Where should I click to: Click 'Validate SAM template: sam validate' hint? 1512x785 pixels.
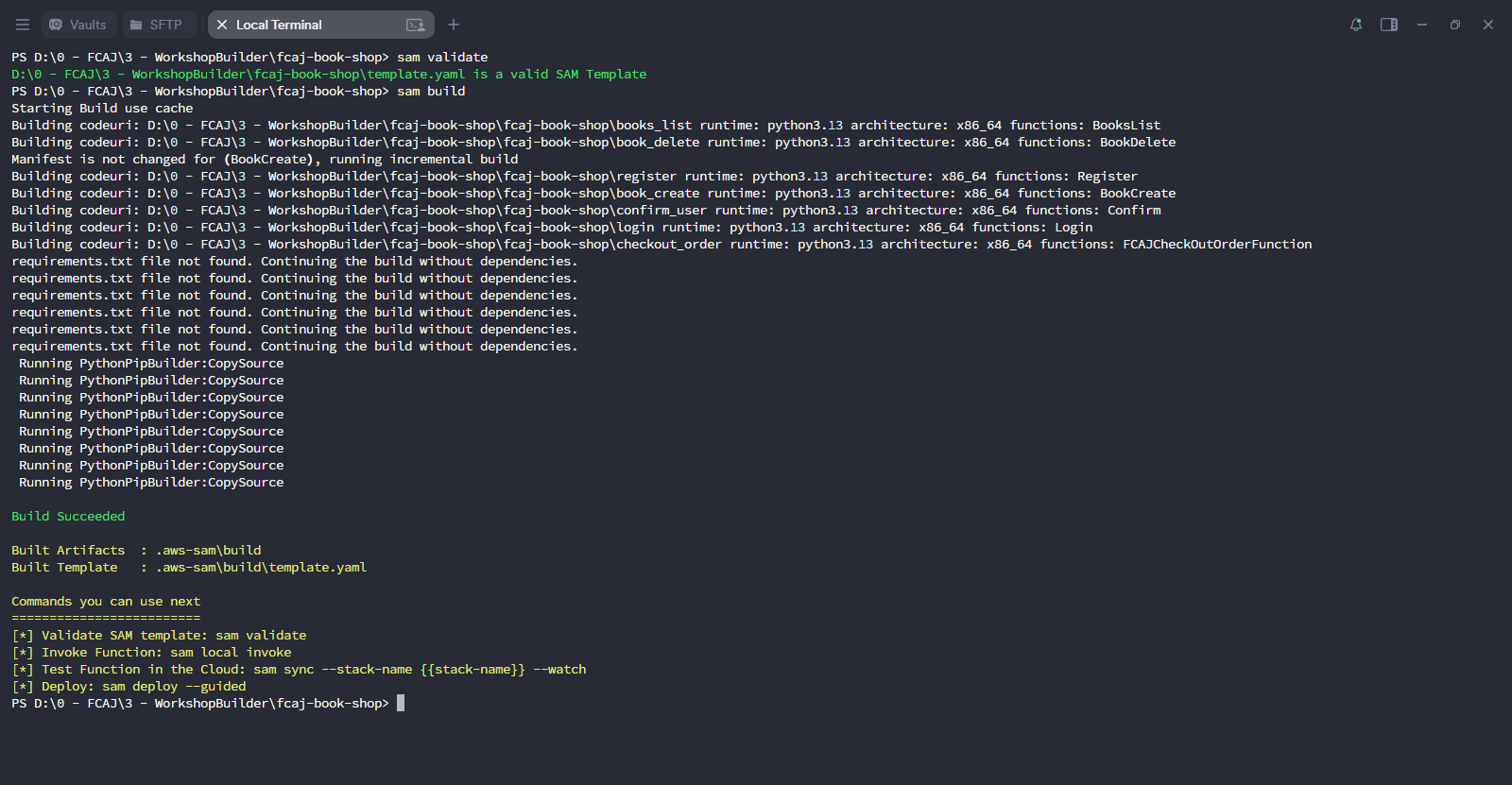tap(159, 635)
